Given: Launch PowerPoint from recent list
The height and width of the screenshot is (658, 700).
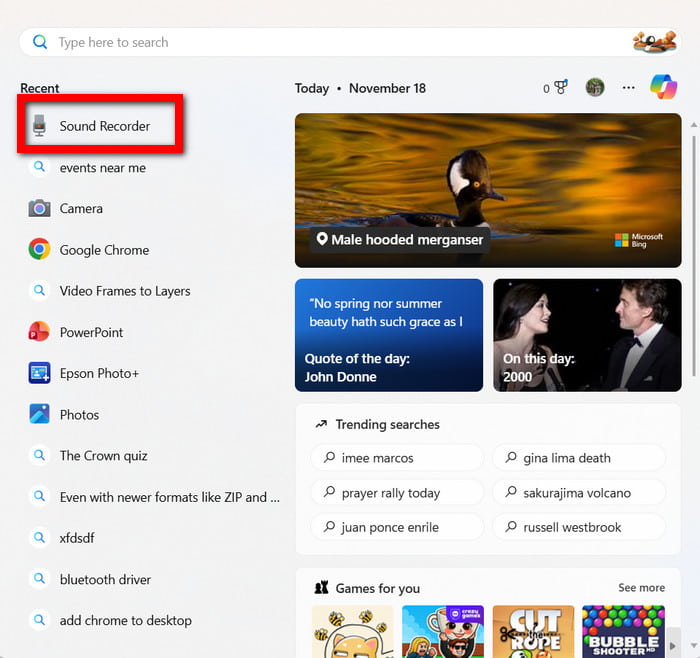Looking at the screenshot, I should pos(91,332).
